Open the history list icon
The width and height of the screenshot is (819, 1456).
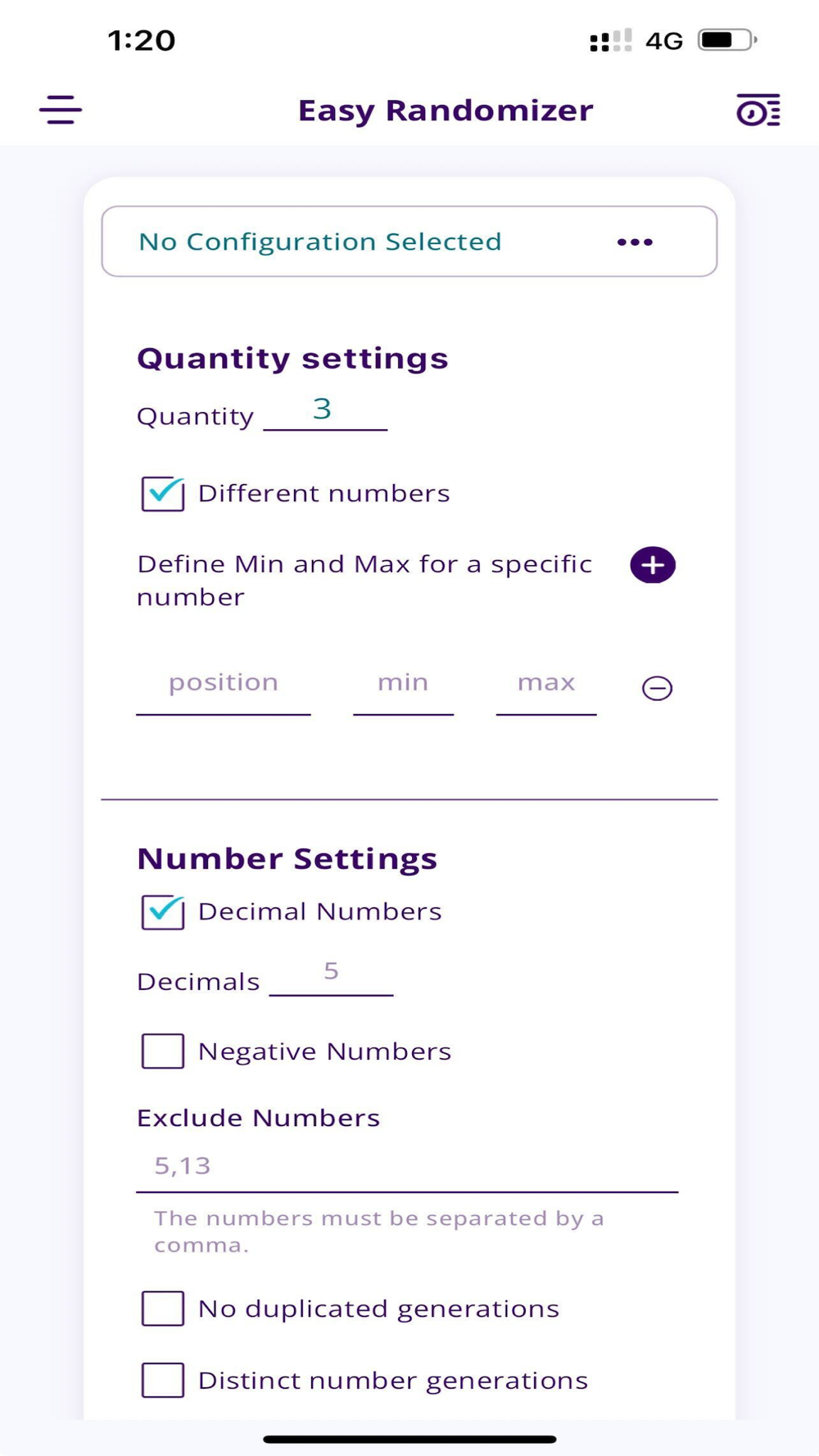point(758,110)
